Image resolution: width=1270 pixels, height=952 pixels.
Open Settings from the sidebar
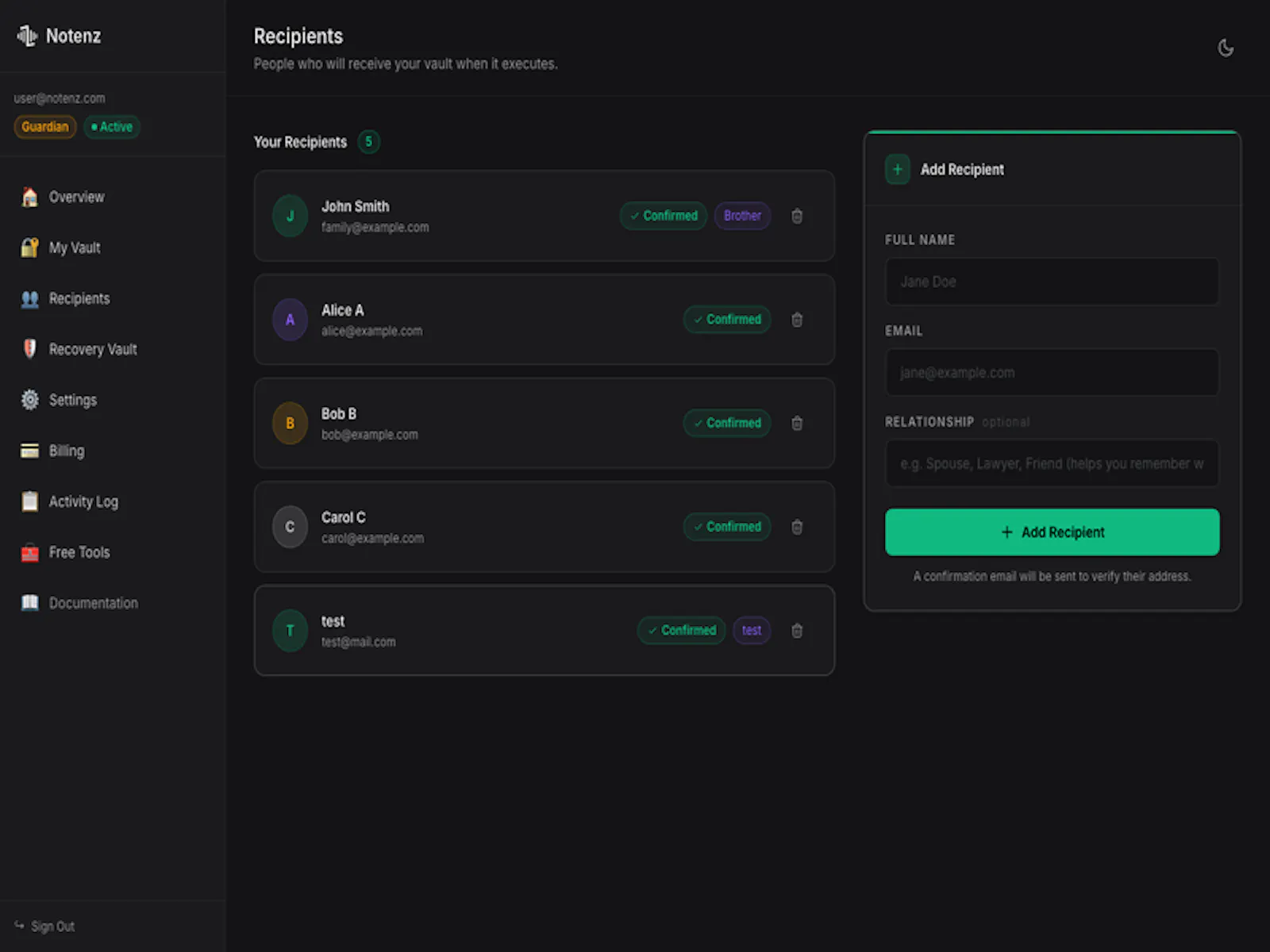tap(73, 400)
